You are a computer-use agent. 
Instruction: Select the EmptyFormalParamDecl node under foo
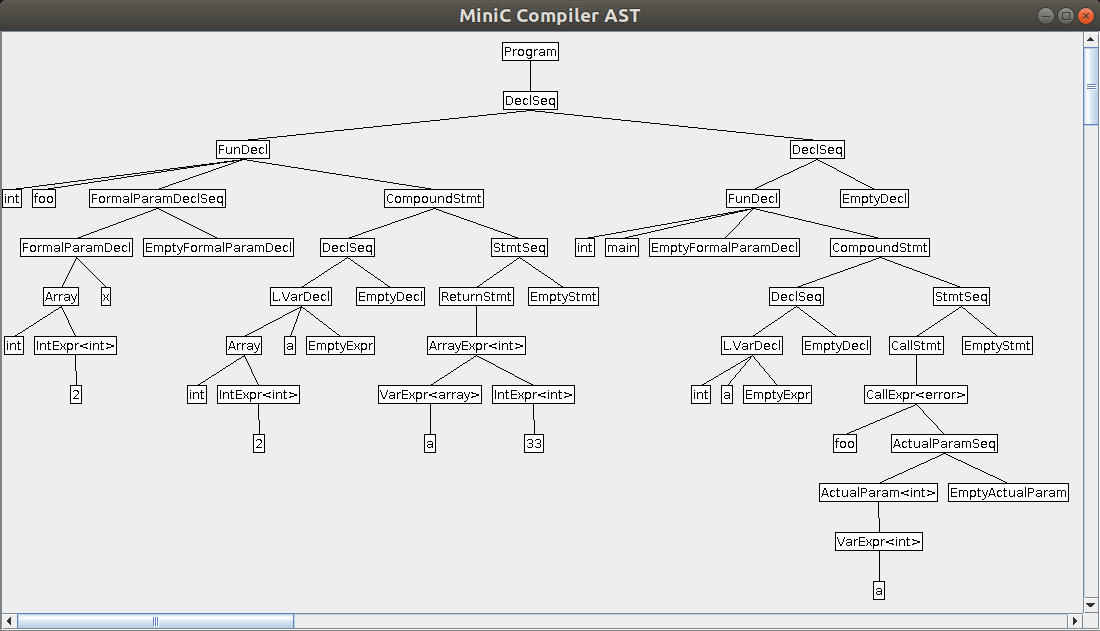[x=219, y=248]
